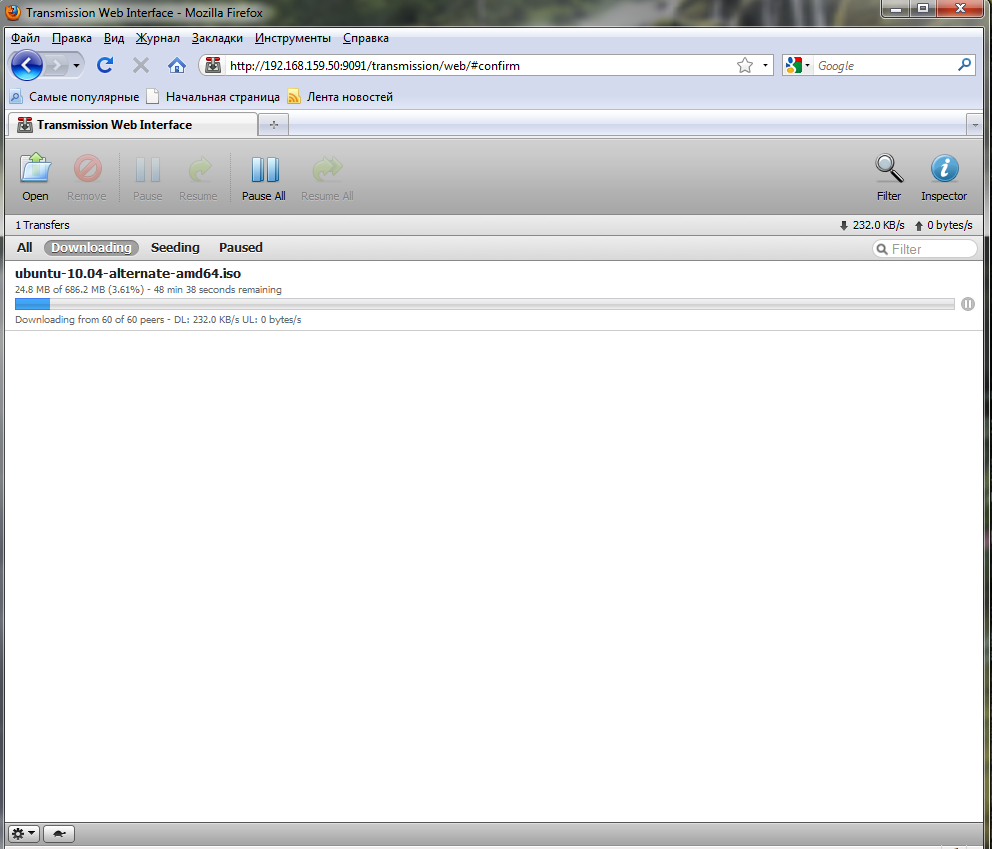Click "24.8 MB of 686.2 MB" progress text

(x=60, y=290)
